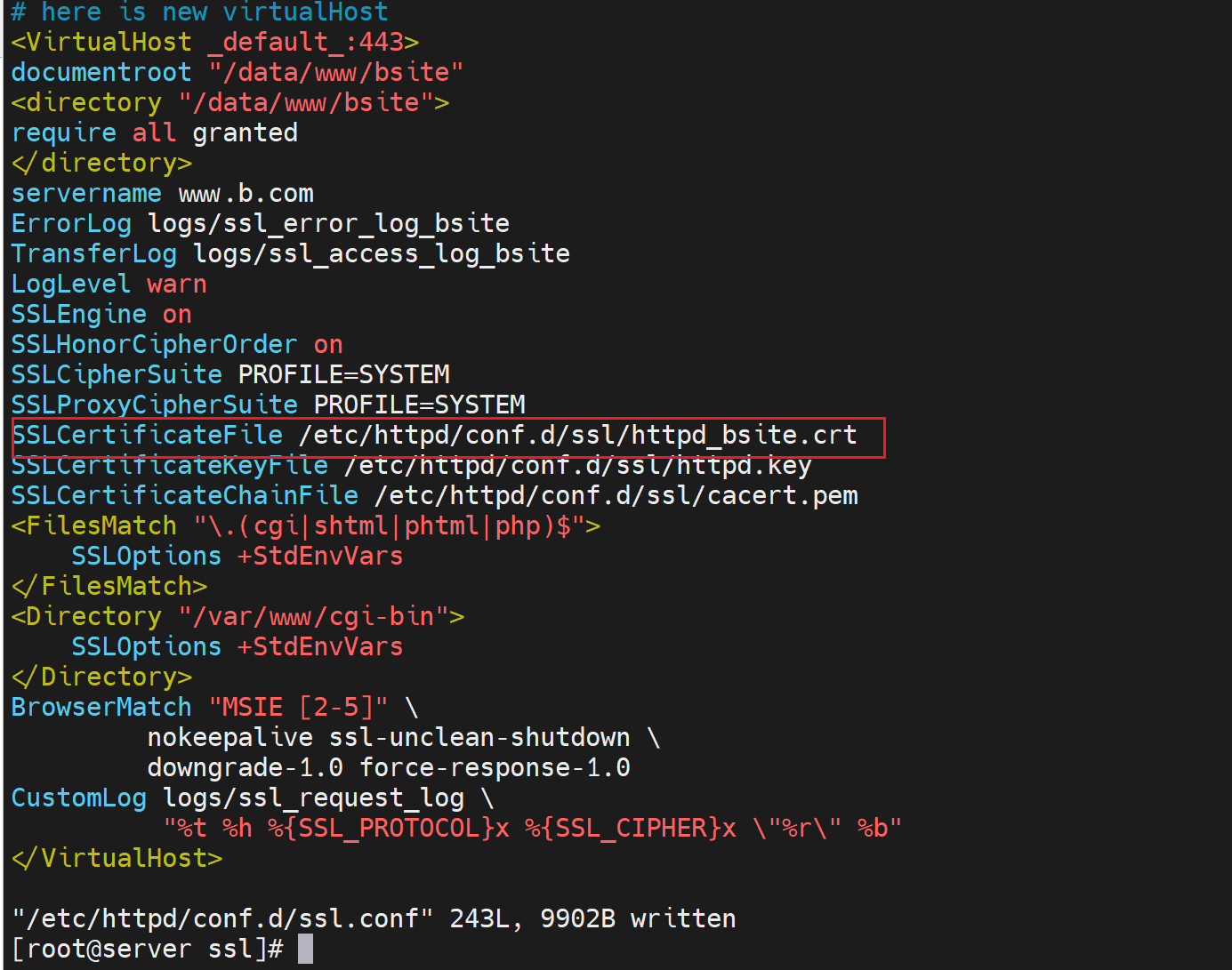
Task: Click the LogLevel warn directive
Action: point(109,285)
